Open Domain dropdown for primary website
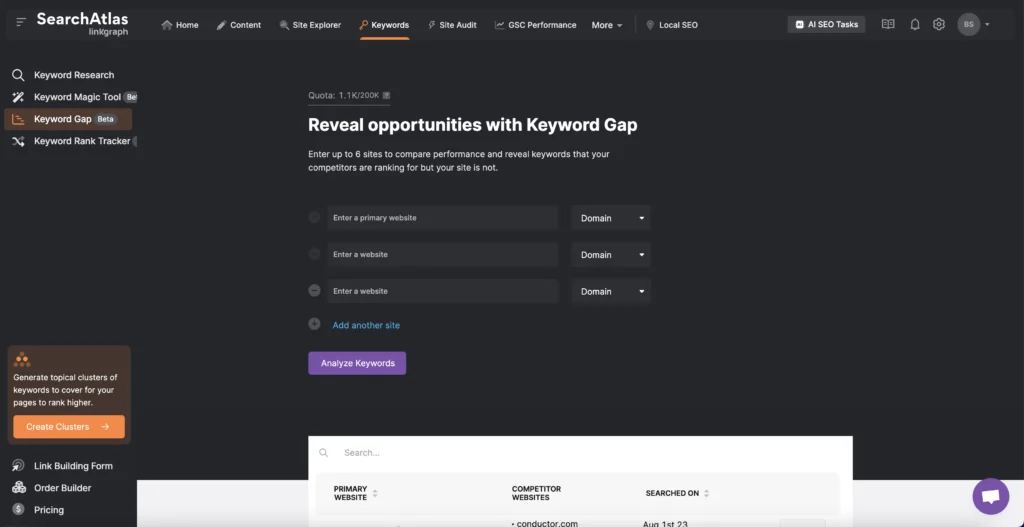Image resolution: width=1024 pixels, height=527 pixels. 611,218
